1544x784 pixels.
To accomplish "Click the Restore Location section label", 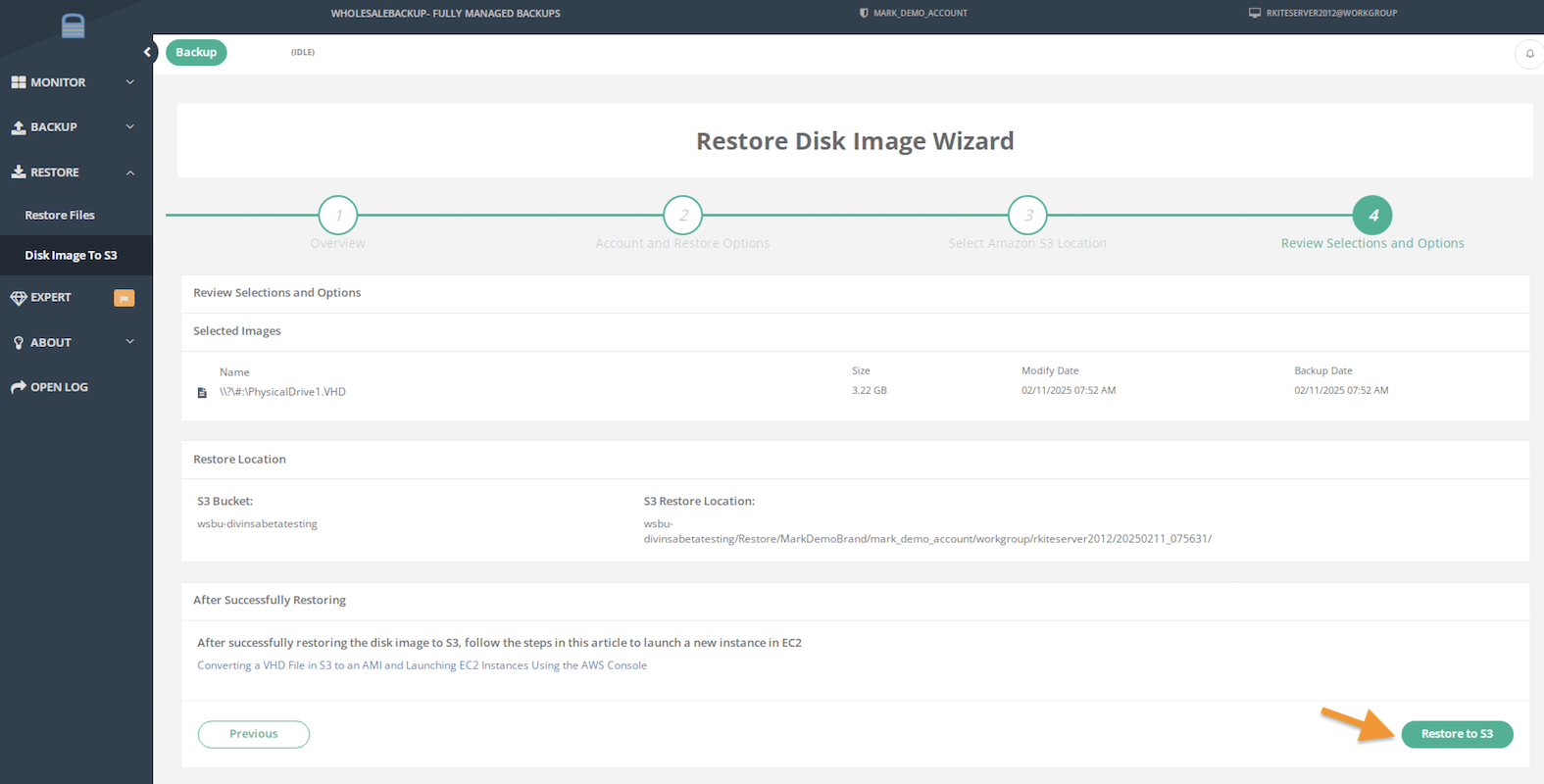I will click(x=239, y=460).
